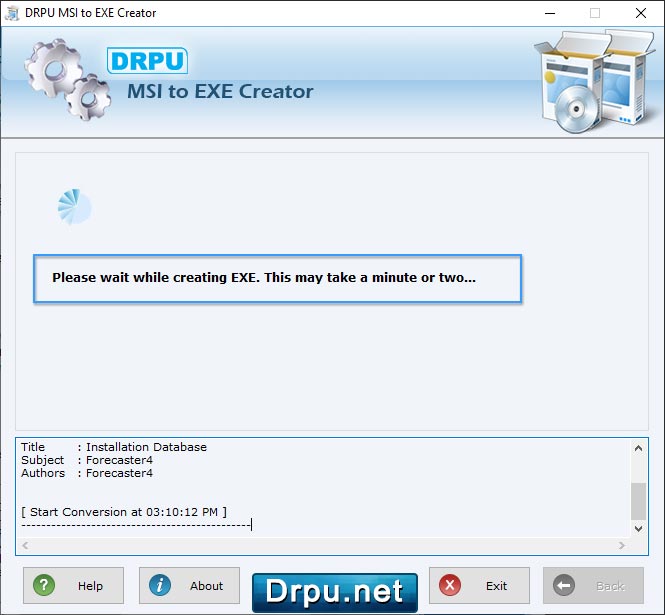The height and width of the screenshot is (615, 665).
Task: Click the blue info About icon
Action: coord(160,585)
